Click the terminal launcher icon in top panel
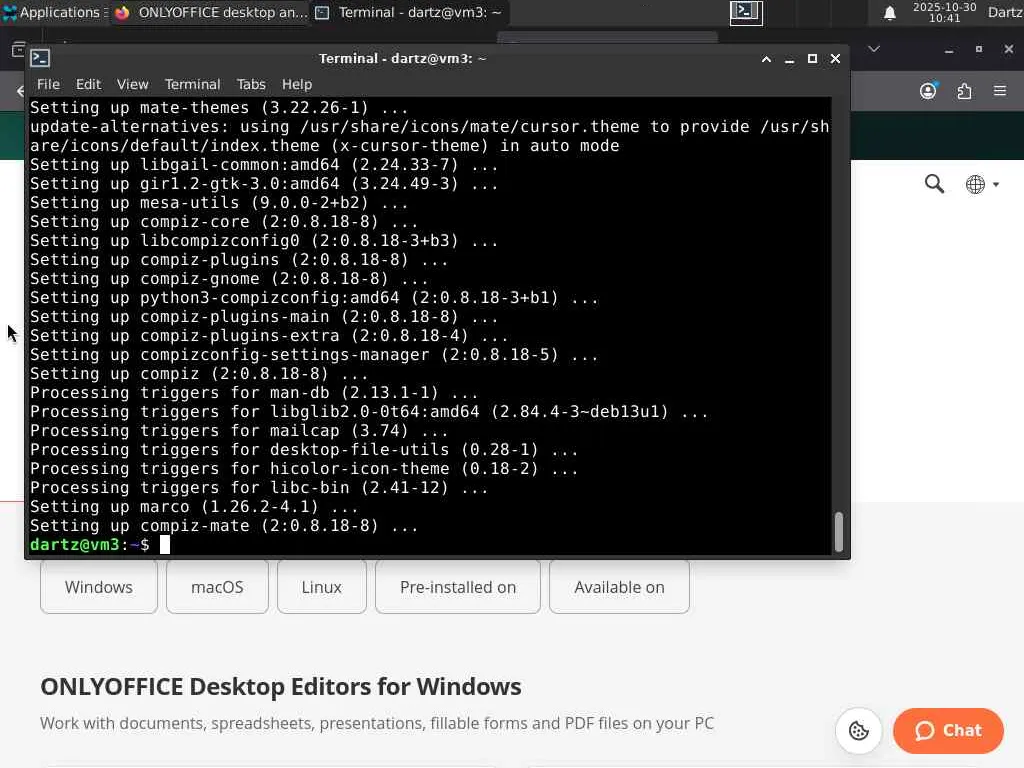The image size is (1024, 768). click(x=746, y=12)
